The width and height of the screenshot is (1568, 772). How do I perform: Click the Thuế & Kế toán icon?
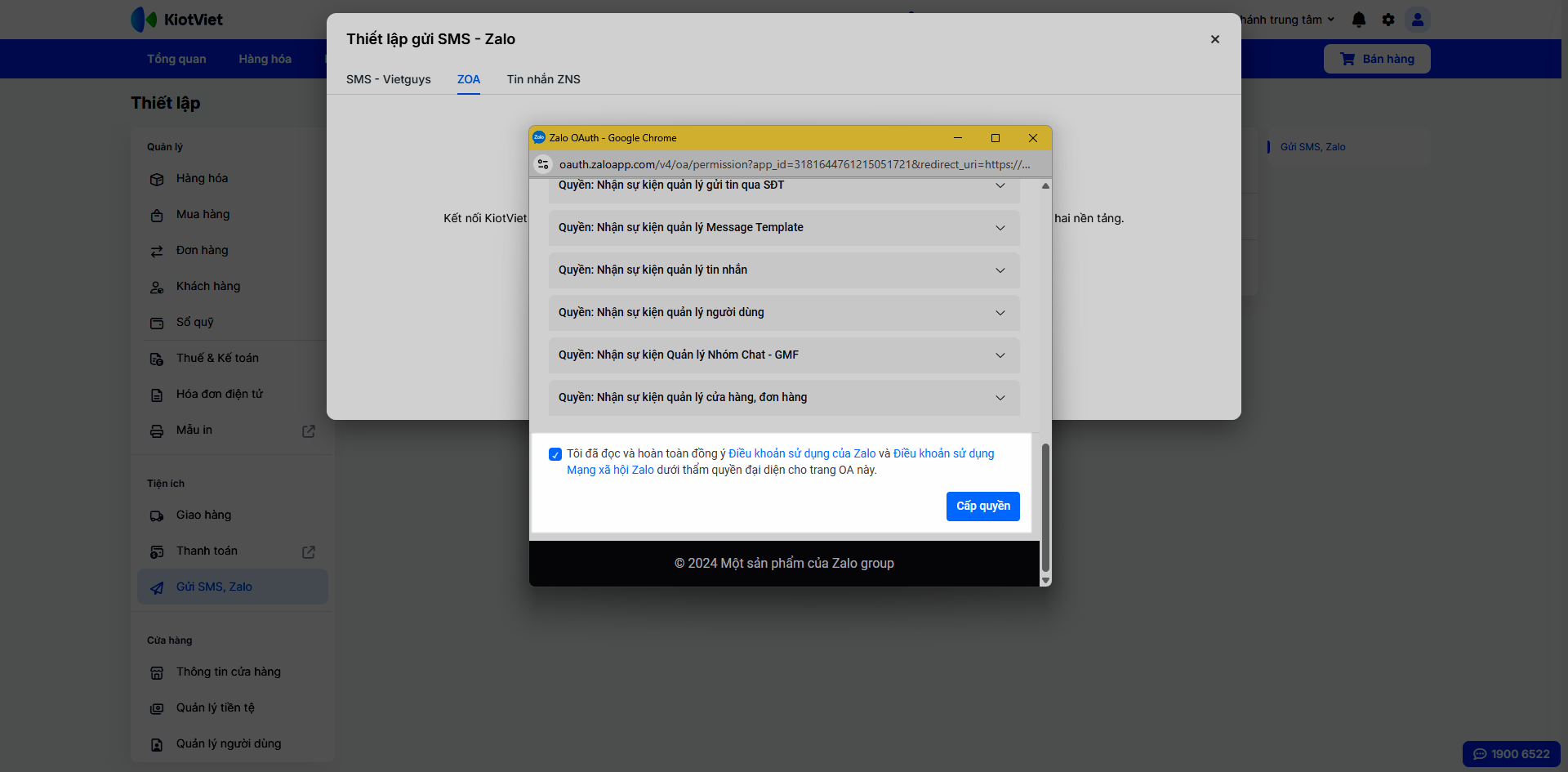point(157,359)
